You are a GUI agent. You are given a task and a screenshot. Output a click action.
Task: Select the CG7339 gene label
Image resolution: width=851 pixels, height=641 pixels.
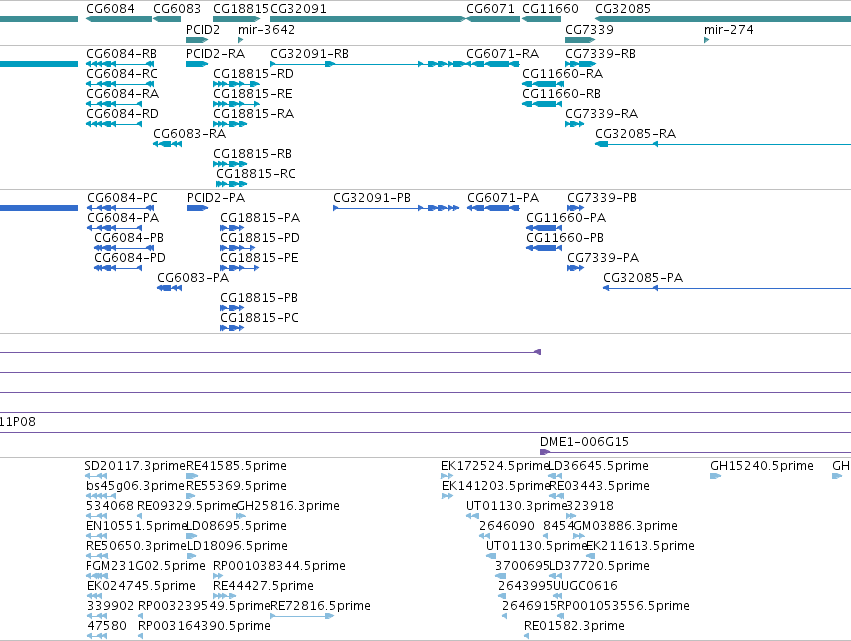(589, 29)
